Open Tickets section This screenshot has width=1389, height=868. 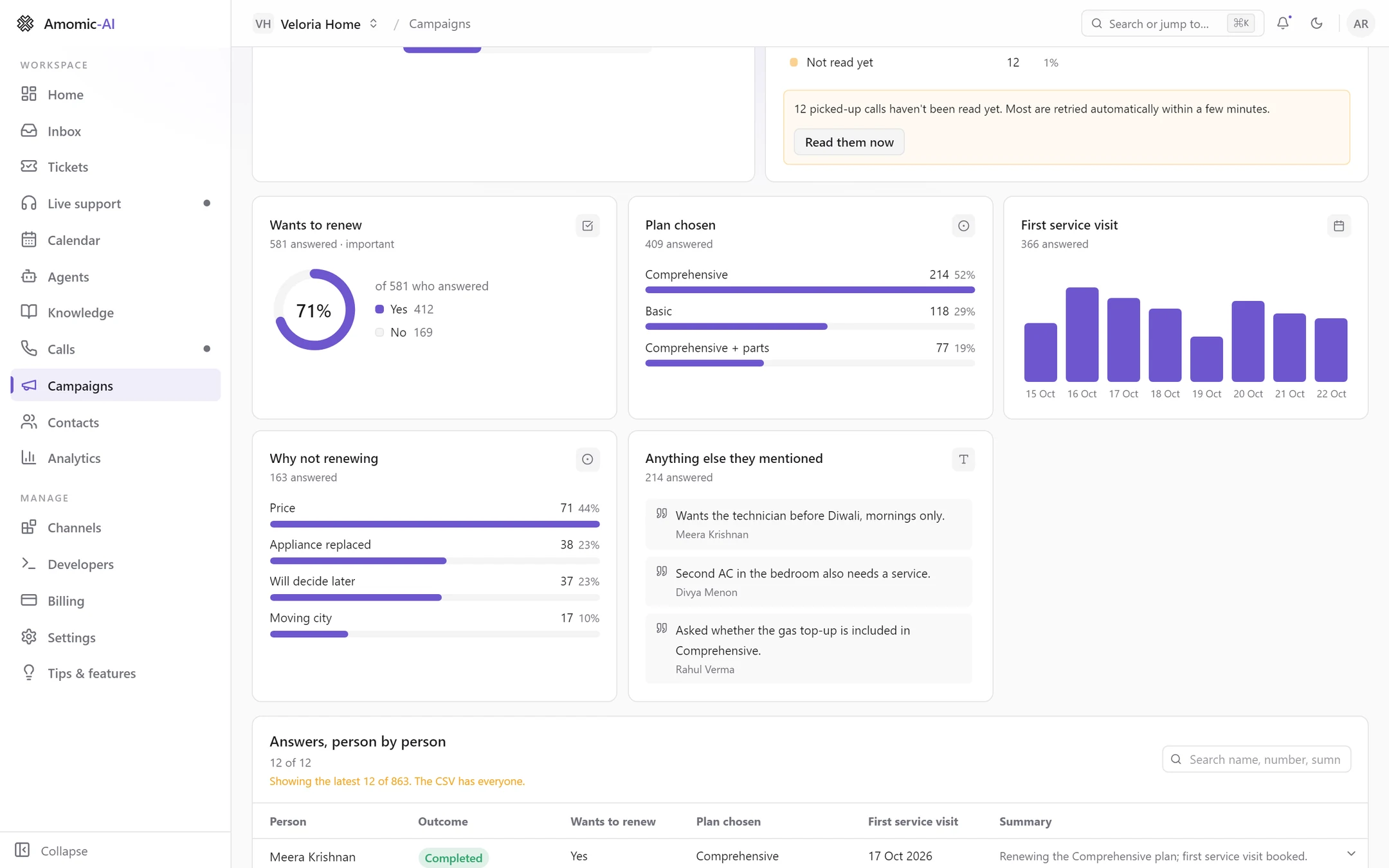[x=116, y=167]
